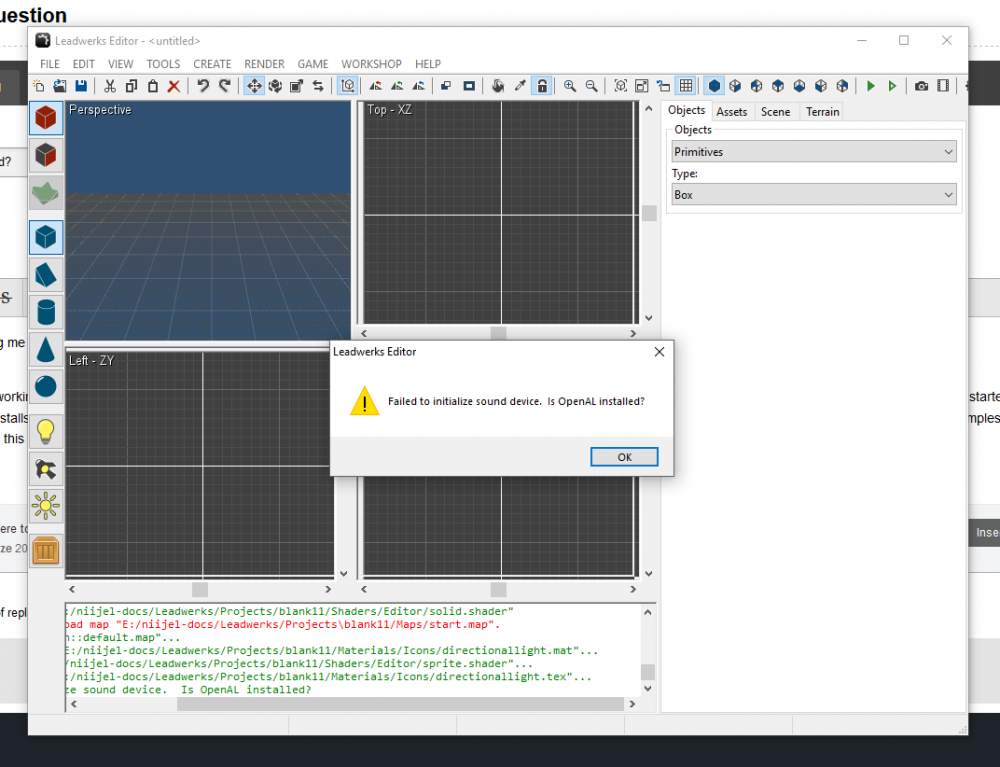Add a point light with the bulb icon

pos(46,431)
